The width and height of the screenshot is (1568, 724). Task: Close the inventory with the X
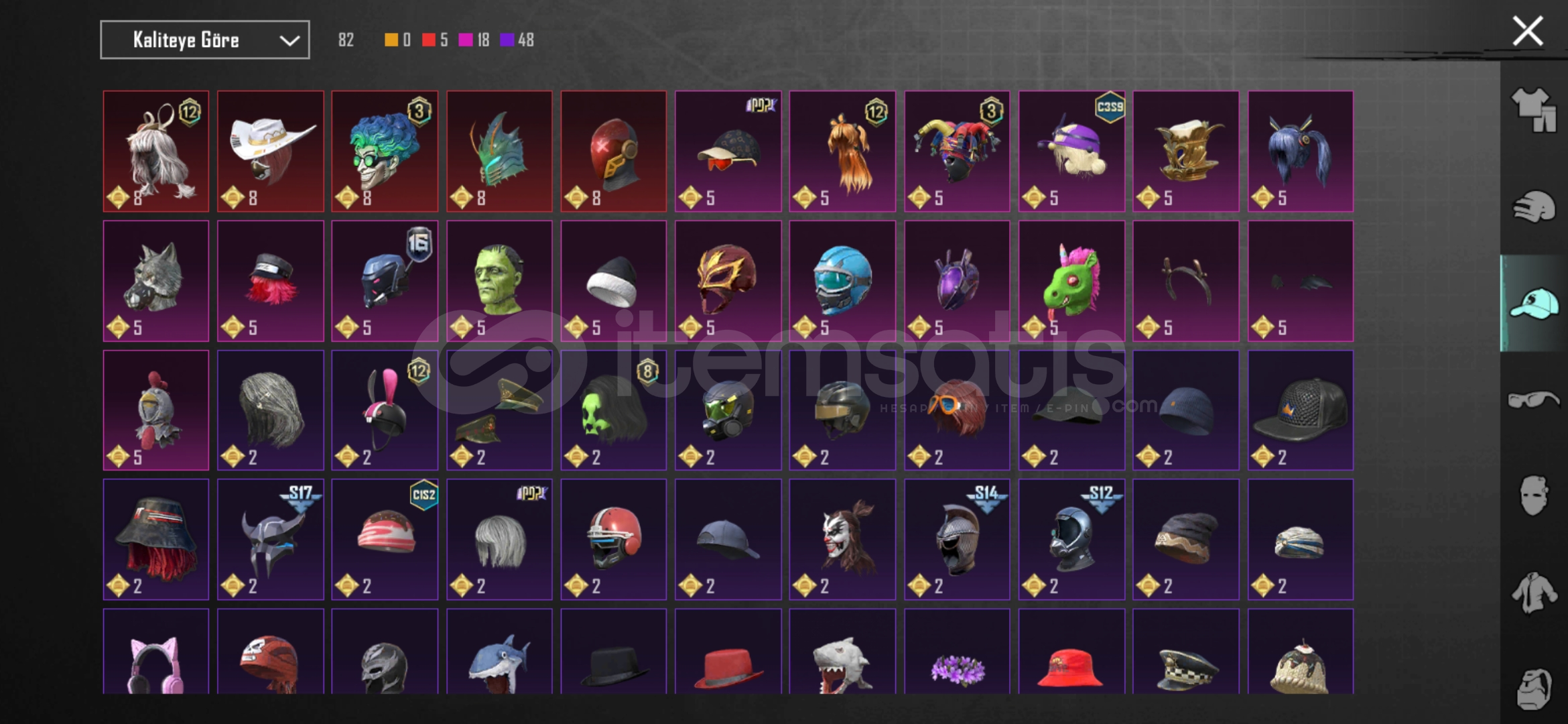[1528, 31]
